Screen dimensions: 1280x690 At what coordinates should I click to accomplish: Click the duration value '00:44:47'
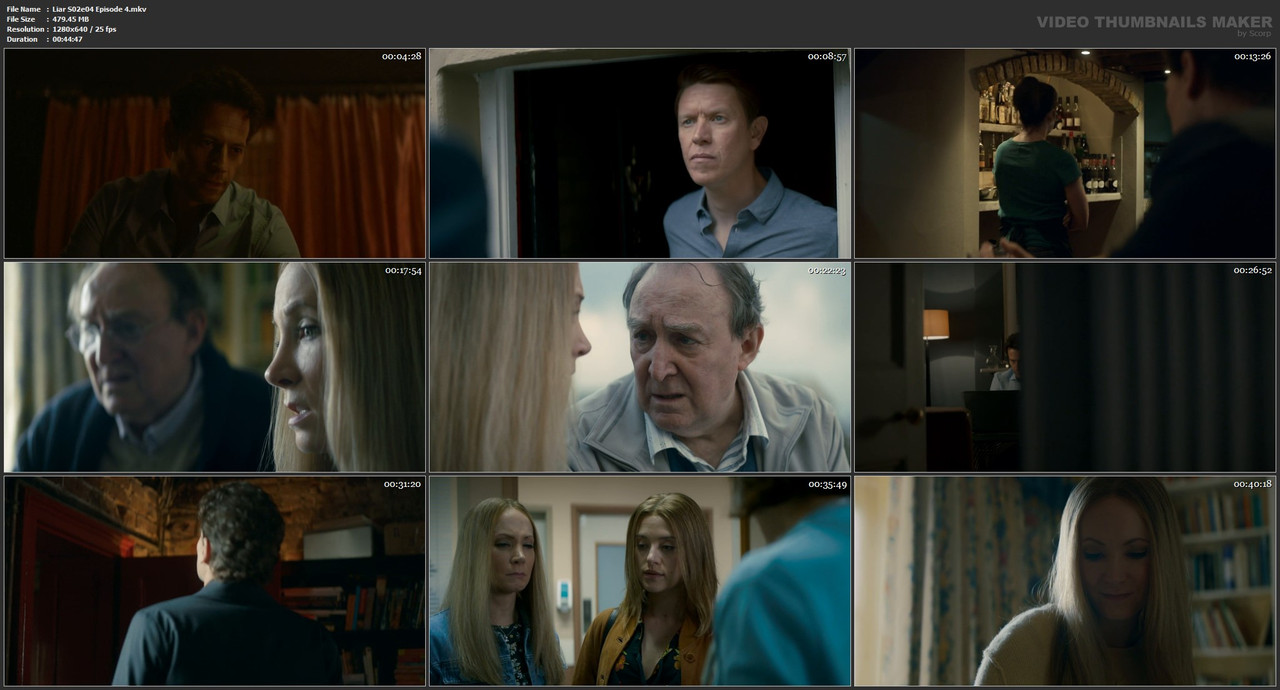point(69,39)
